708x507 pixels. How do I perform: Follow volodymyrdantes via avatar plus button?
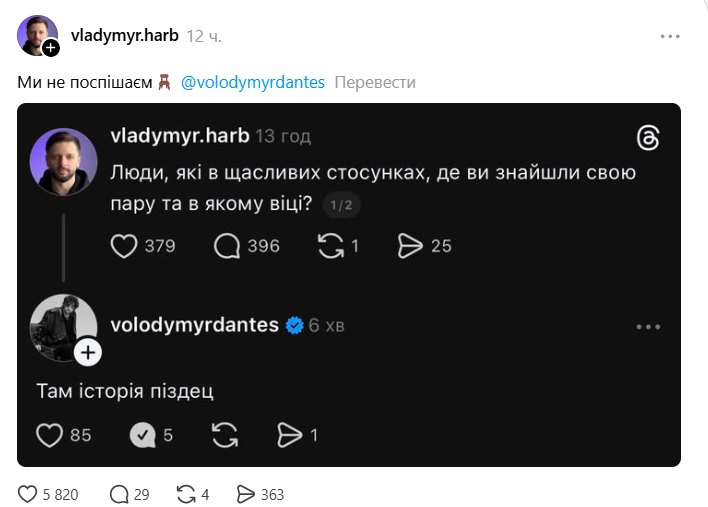[88, 351]
